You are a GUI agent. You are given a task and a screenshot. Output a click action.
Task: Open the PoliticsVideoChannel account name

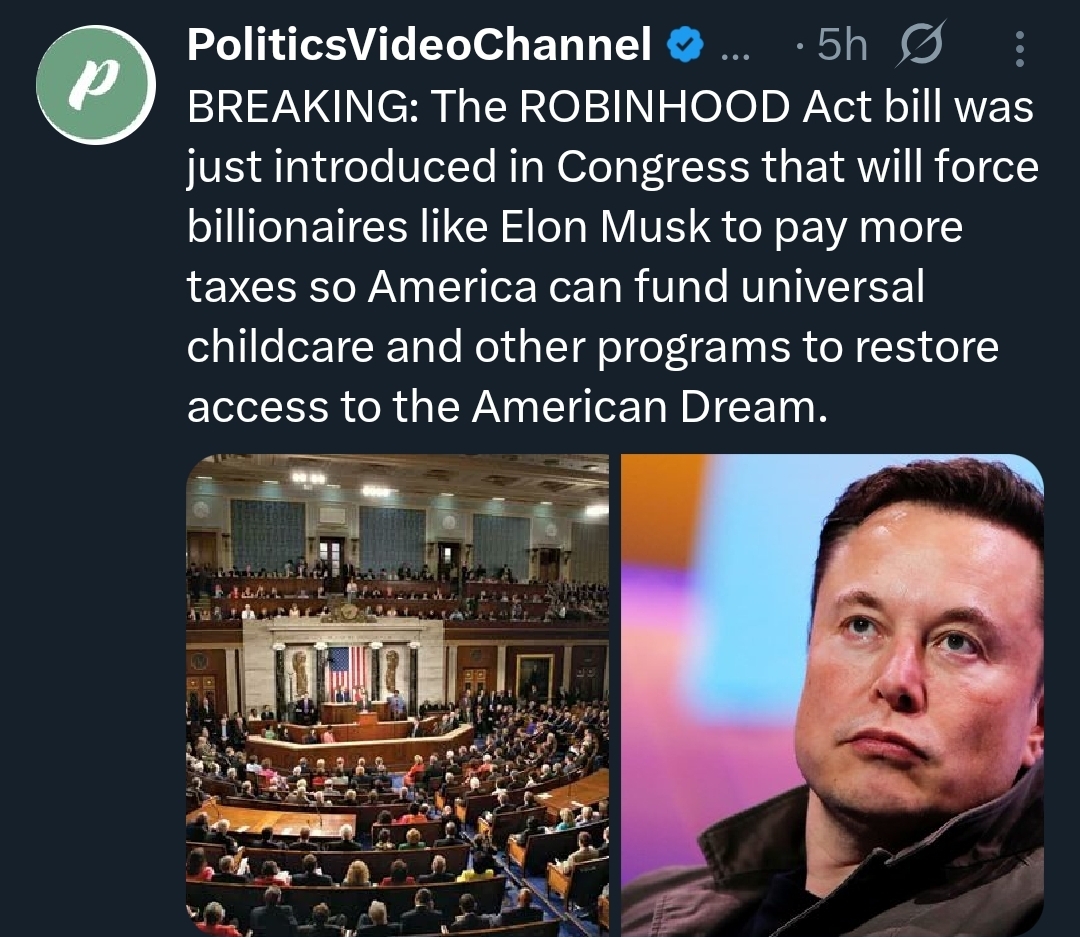[419, 45]
